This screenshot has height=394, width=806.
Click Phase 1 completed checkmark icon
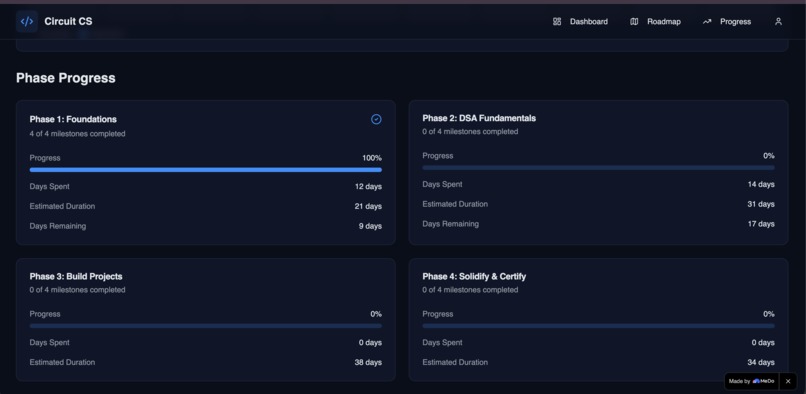[376, 119]
